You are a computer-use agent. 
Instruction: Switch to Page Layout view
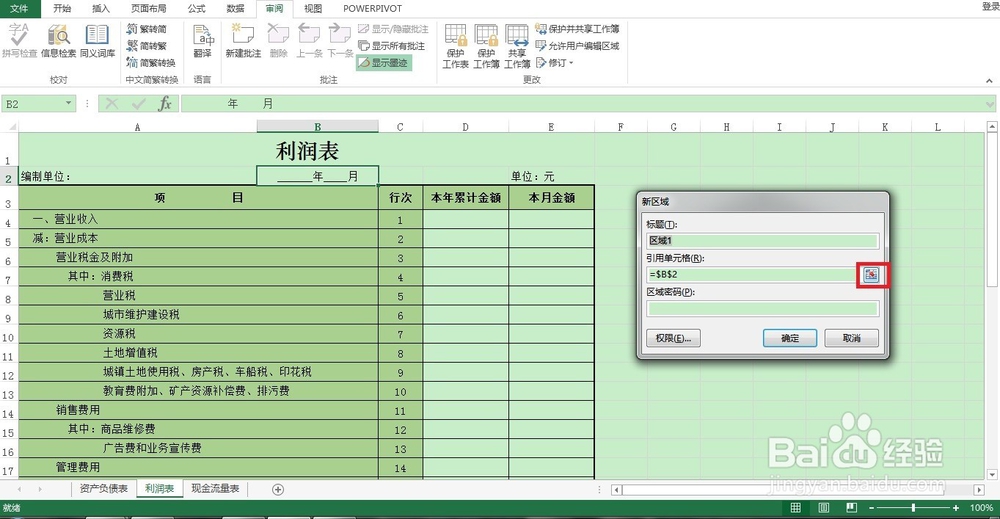(823, 508)
